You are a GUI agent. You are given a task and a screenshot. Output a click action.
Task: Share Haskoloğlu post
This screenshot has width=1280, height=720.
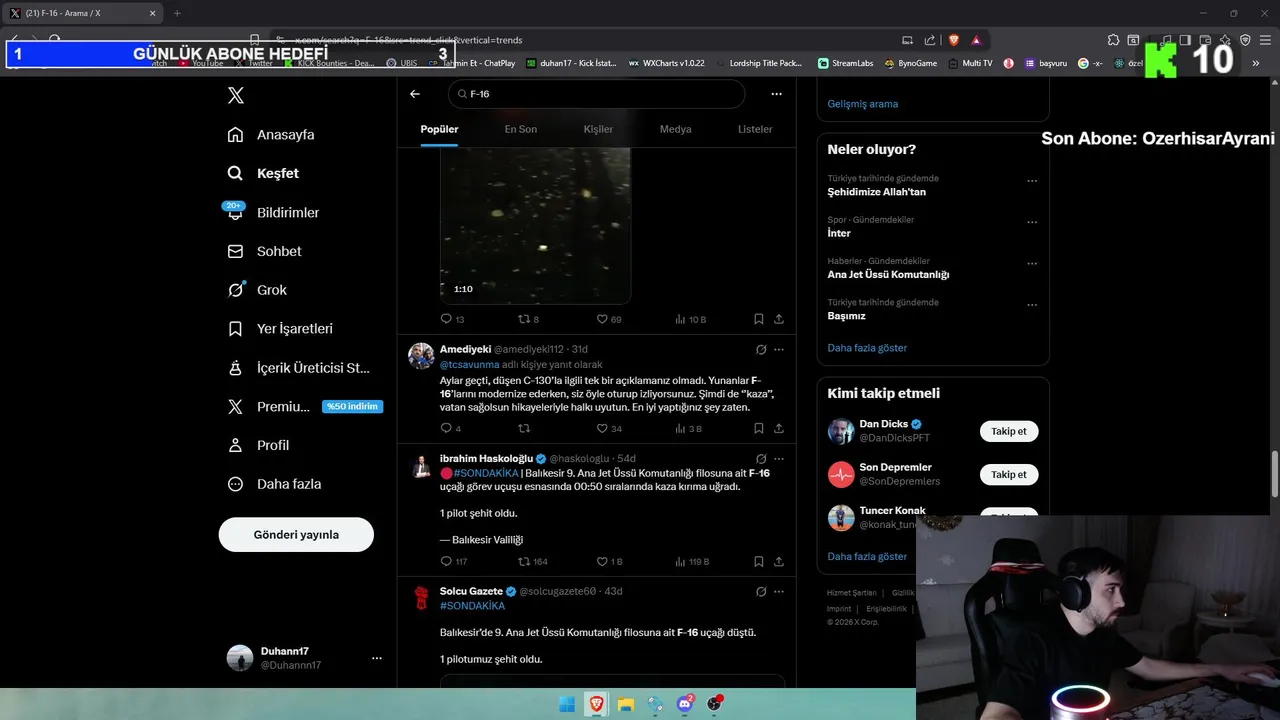click(779, 561)
